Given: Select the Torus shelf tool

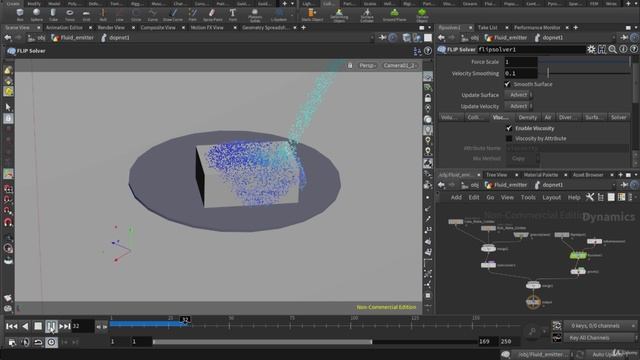Looking at the screenshot, I should coord(70,15).
